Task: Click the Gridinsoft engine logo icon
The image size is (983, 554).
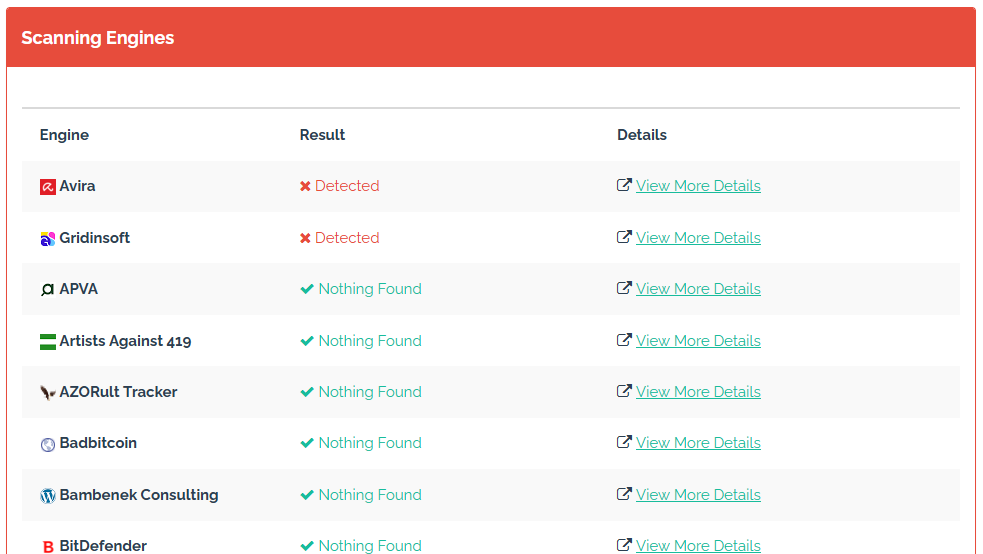Action: (x=48, y=239)
